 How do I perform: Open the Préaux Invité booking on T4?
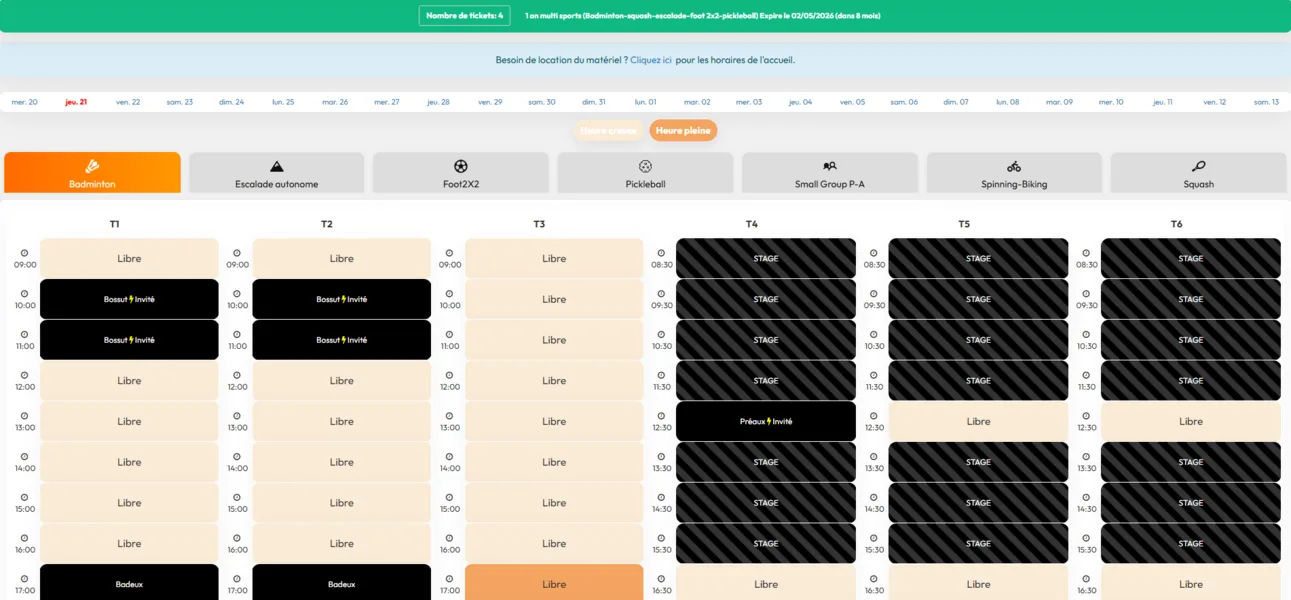[x=766, y=421]
